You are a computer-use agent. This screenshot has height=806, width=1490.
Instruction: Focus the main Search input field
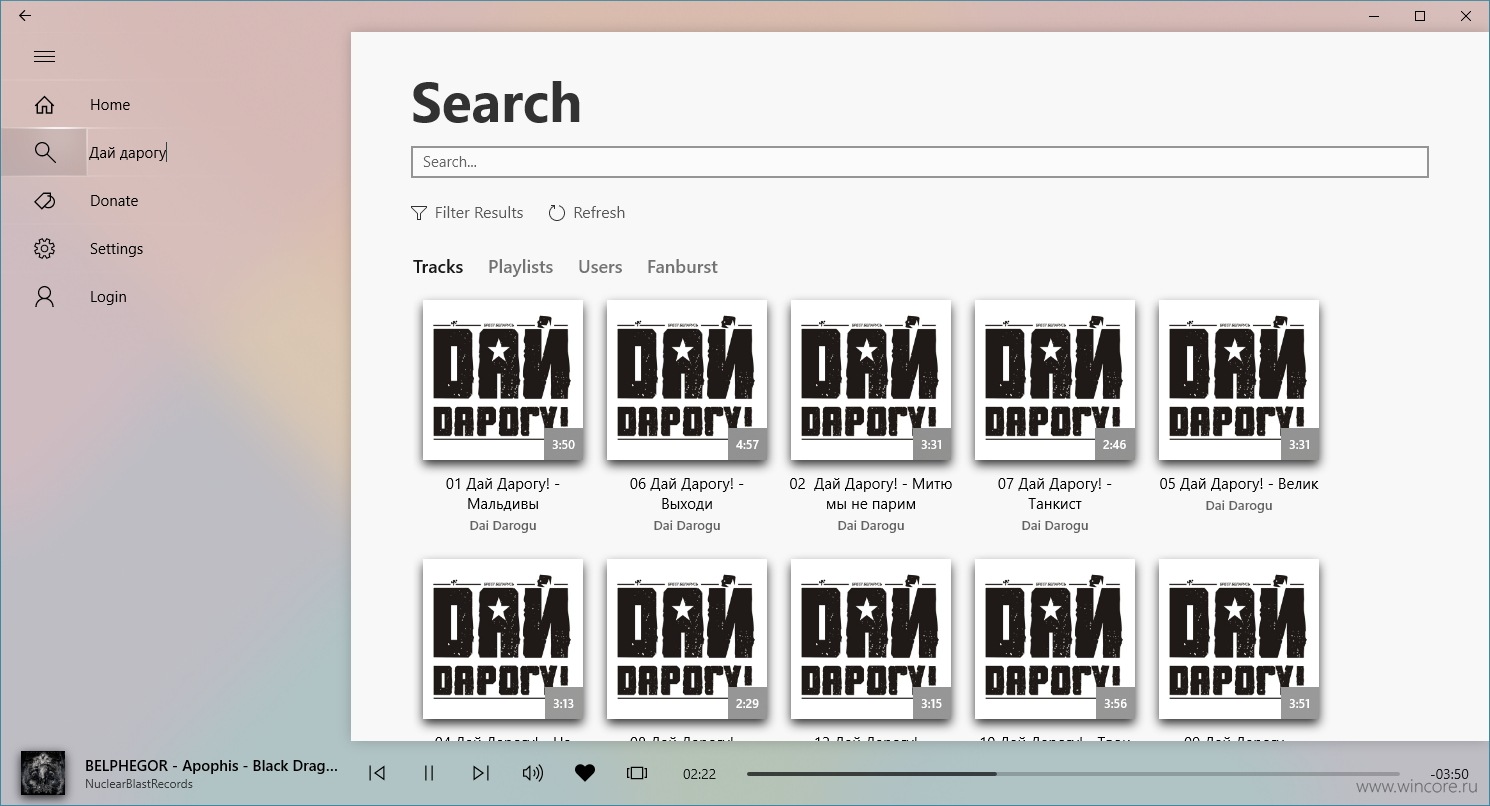click(x=920, y=162)
